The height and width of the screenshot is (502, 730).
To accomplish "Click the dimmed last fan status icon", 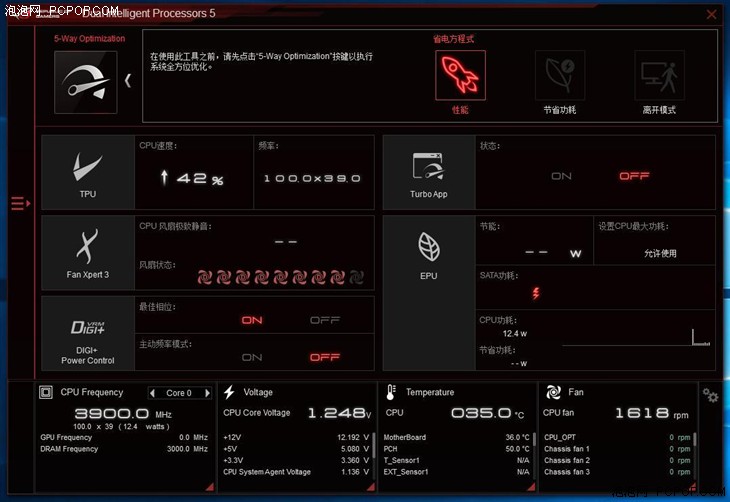I will (x=356, y=277).
